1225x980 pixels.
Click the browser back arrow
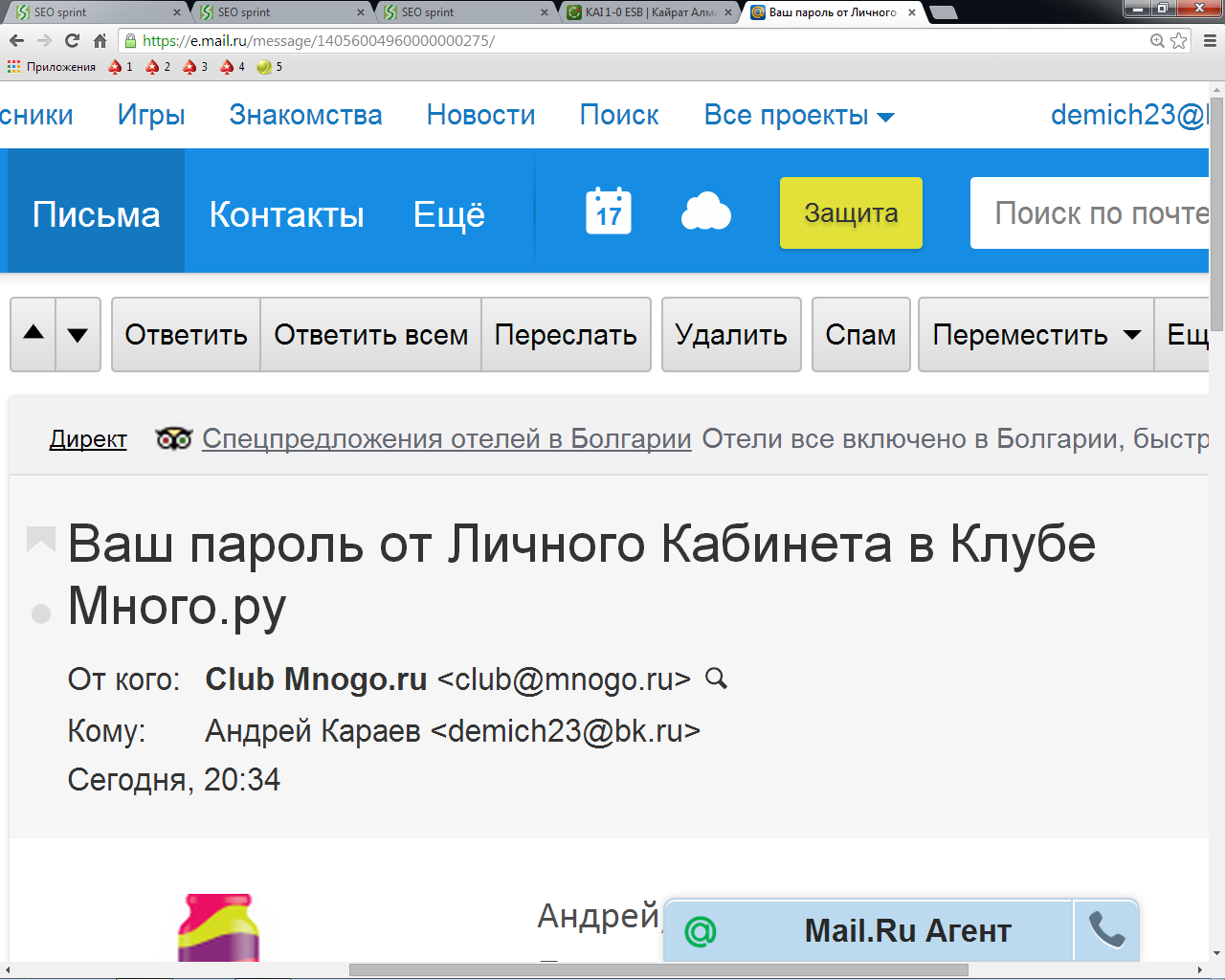16,40
